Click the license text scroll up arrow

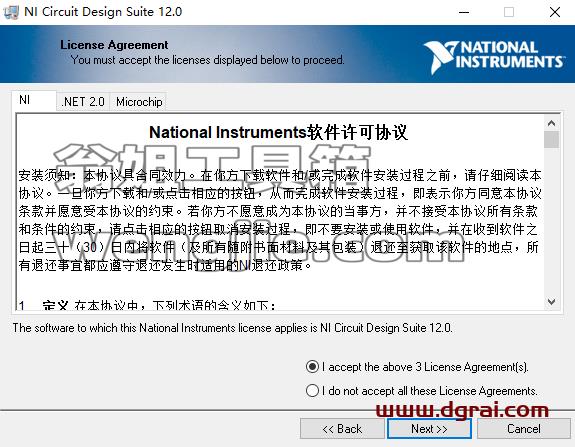tap(551, 124)
